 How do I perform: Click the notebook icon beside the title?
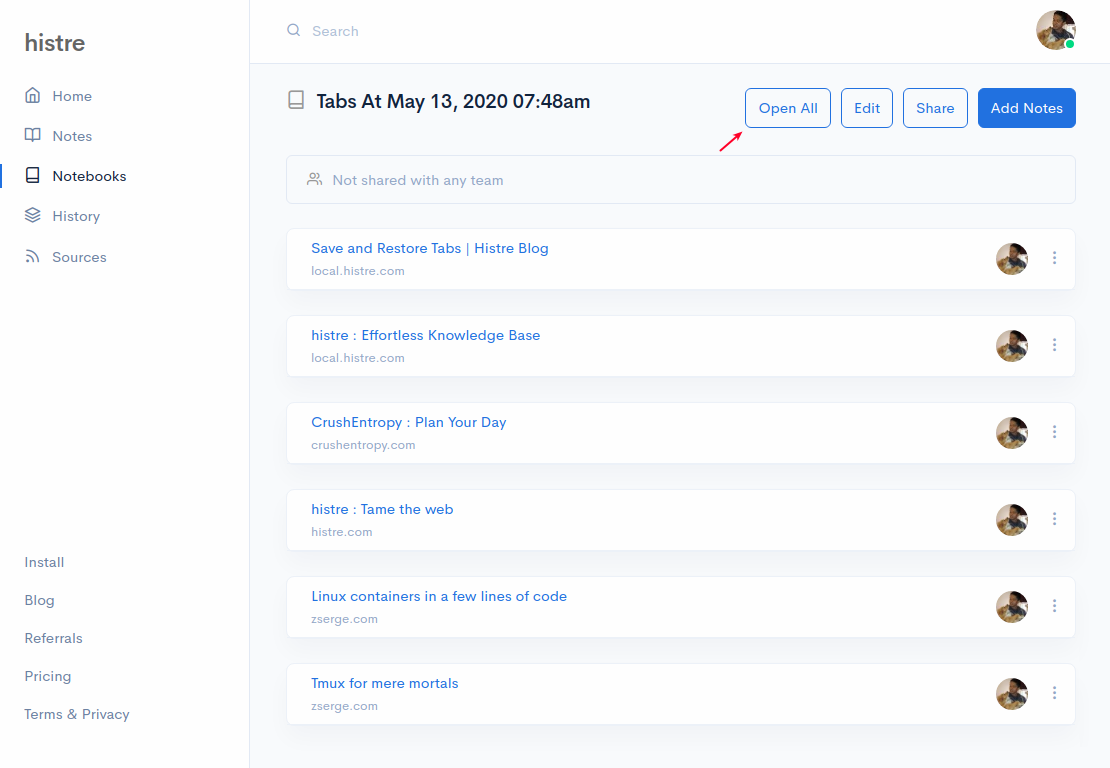point(296,100)
